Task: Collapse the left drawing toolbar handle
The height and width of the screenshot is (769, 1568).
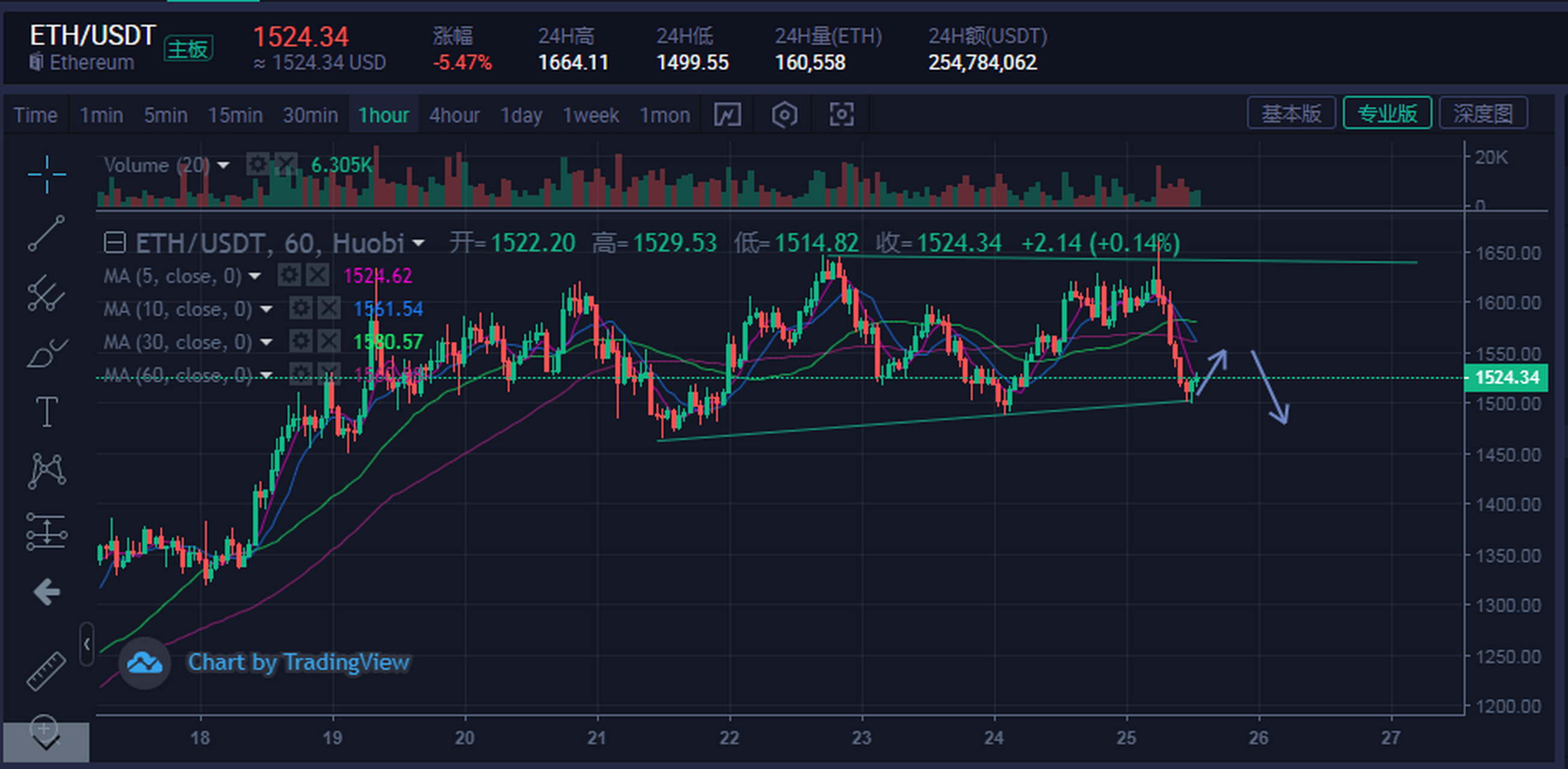Action: (87, 644)
